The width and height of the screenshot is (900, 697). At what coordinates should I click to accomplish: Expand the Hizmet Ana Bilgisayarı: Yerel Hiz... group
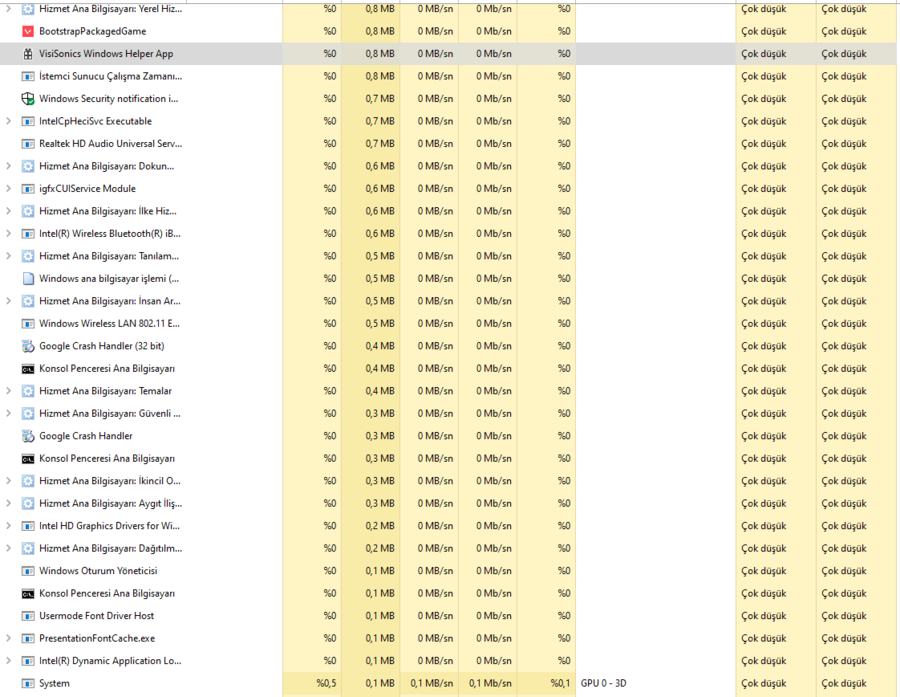point(8,9)
